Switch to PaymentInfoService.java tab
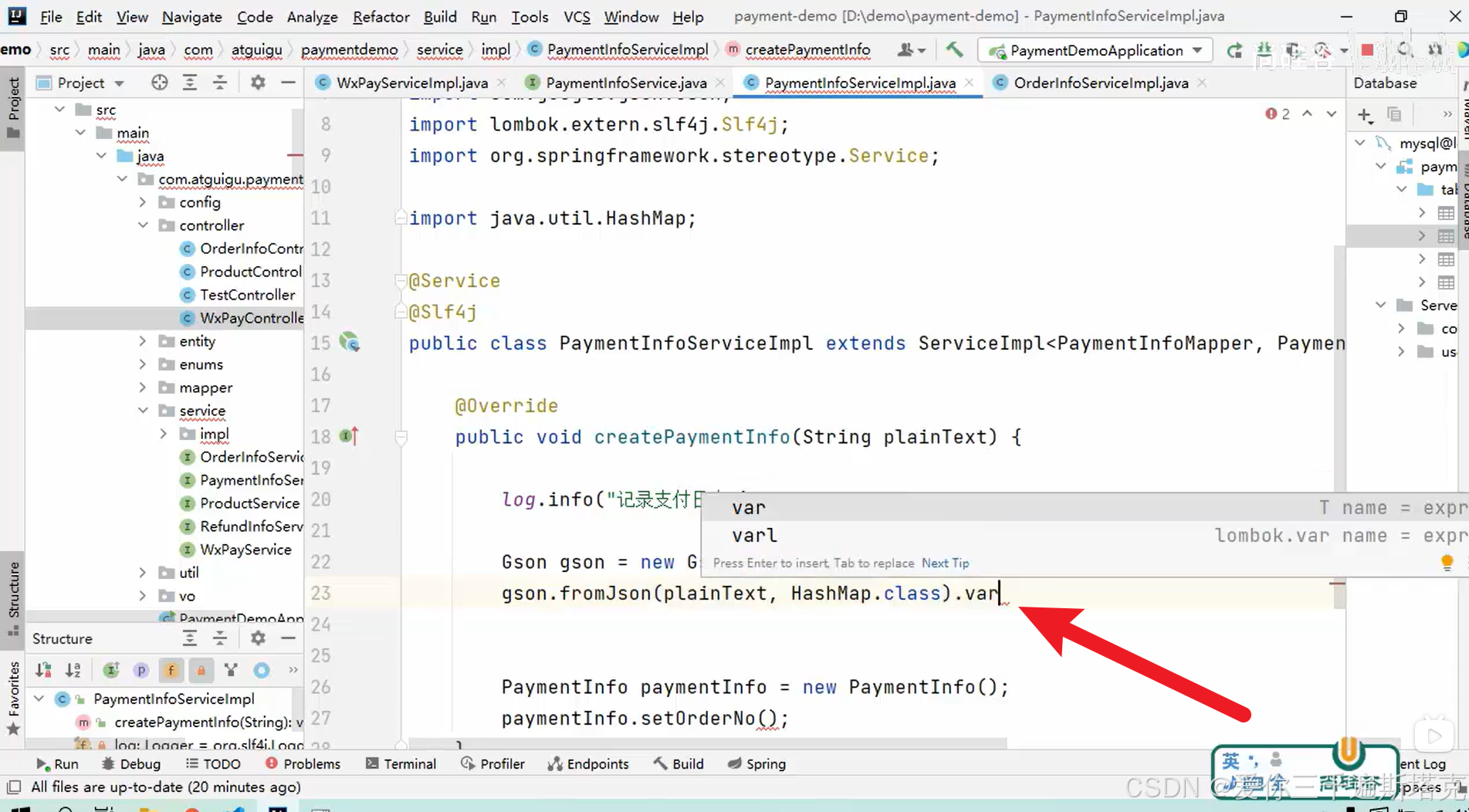 (625, 83)
